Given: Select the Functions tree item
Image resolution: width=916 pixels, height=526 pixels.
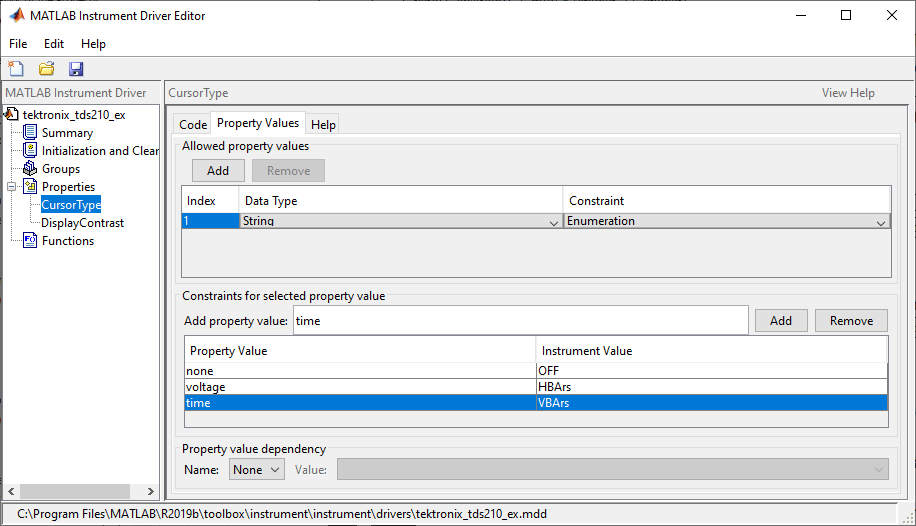Looking at the screenshot, I should [x=68, y=241].
